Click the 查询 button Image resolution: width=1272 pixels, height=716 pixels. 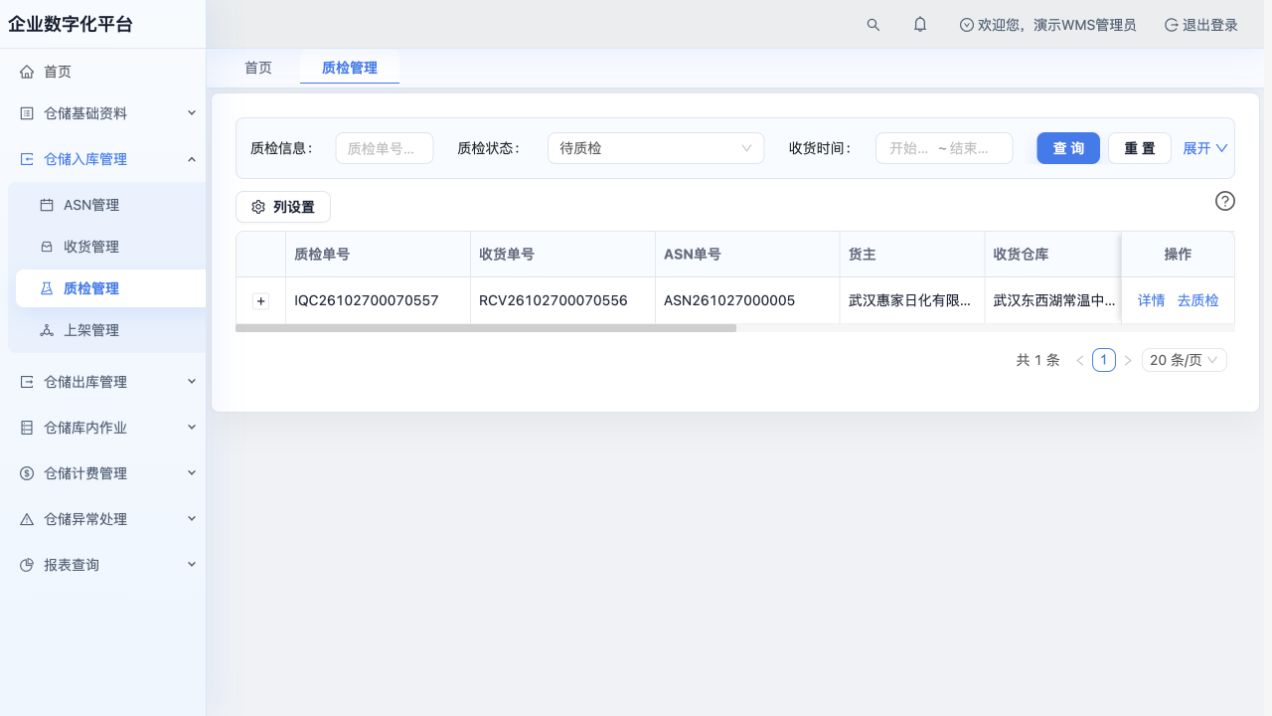(x=1068, y=148)
